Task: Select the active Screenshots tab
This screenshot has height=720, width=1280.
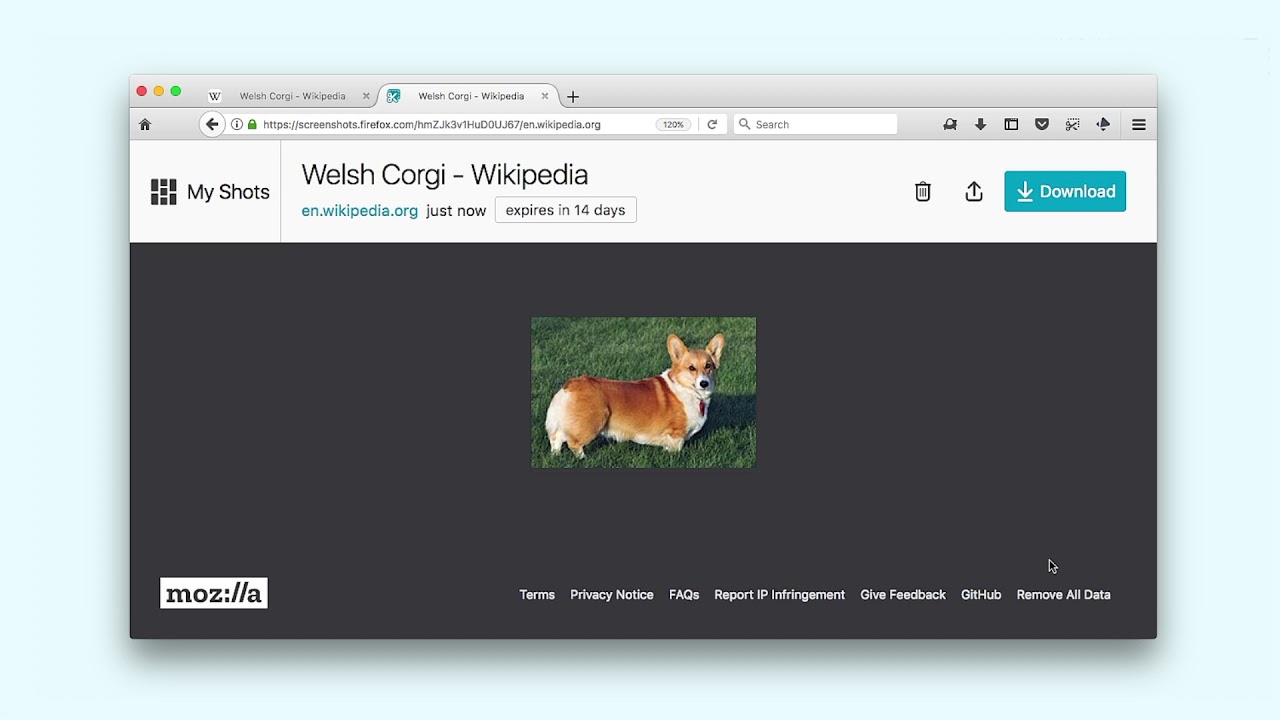Action: click(x=470, y=96)
